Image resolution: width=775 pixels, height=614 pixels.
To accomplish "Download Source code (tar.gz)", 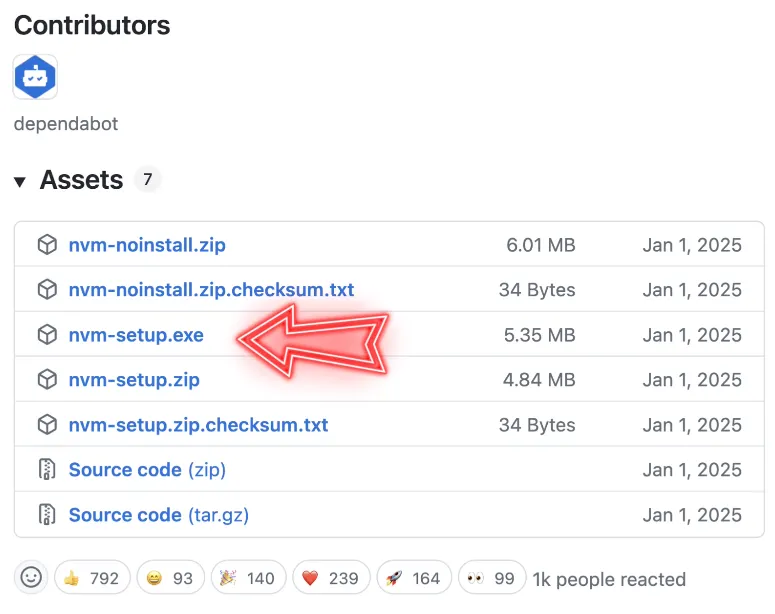I will [x=159, y=515].
